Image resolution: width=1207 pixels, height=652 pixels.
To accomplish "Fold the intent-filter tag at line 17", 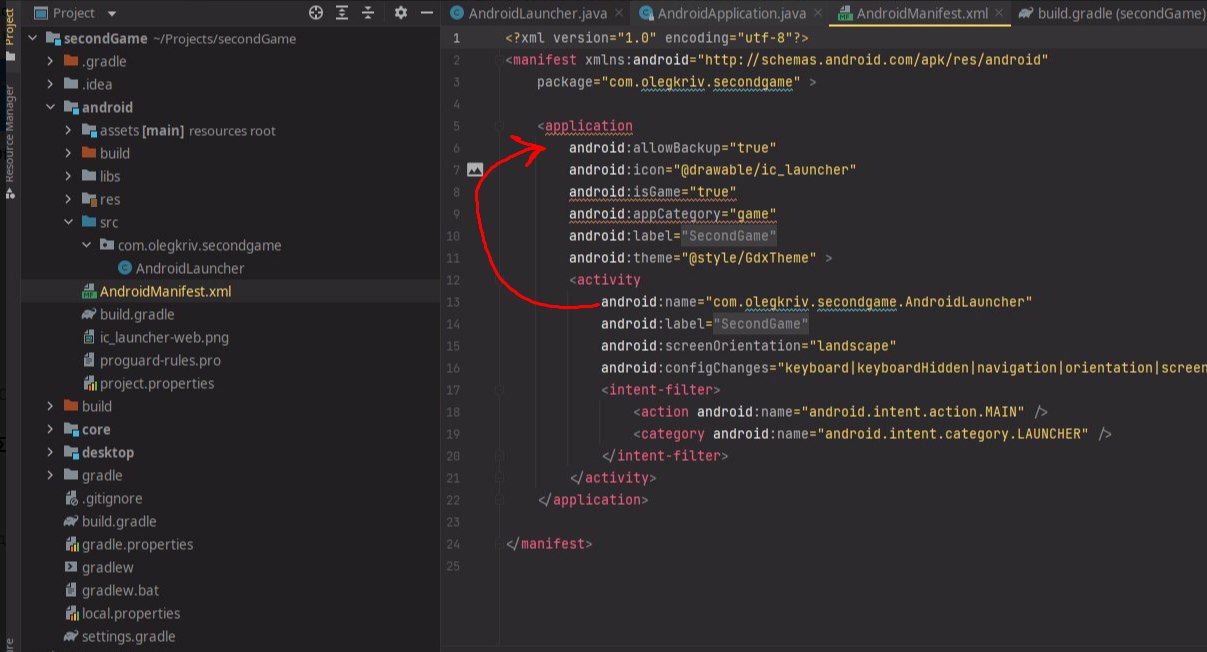I will [x=497, y=390].
